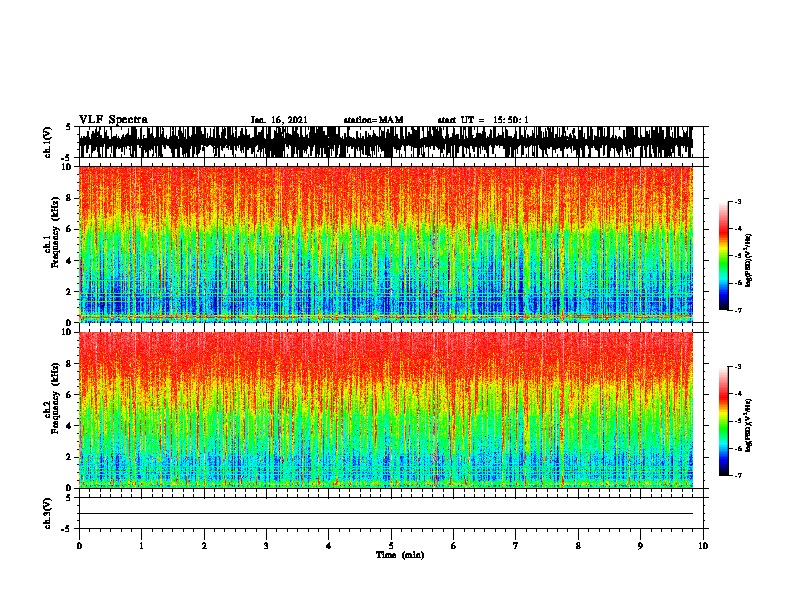
Task: Click the time axis tick label '3'
Action: click(x=266, y=546)
